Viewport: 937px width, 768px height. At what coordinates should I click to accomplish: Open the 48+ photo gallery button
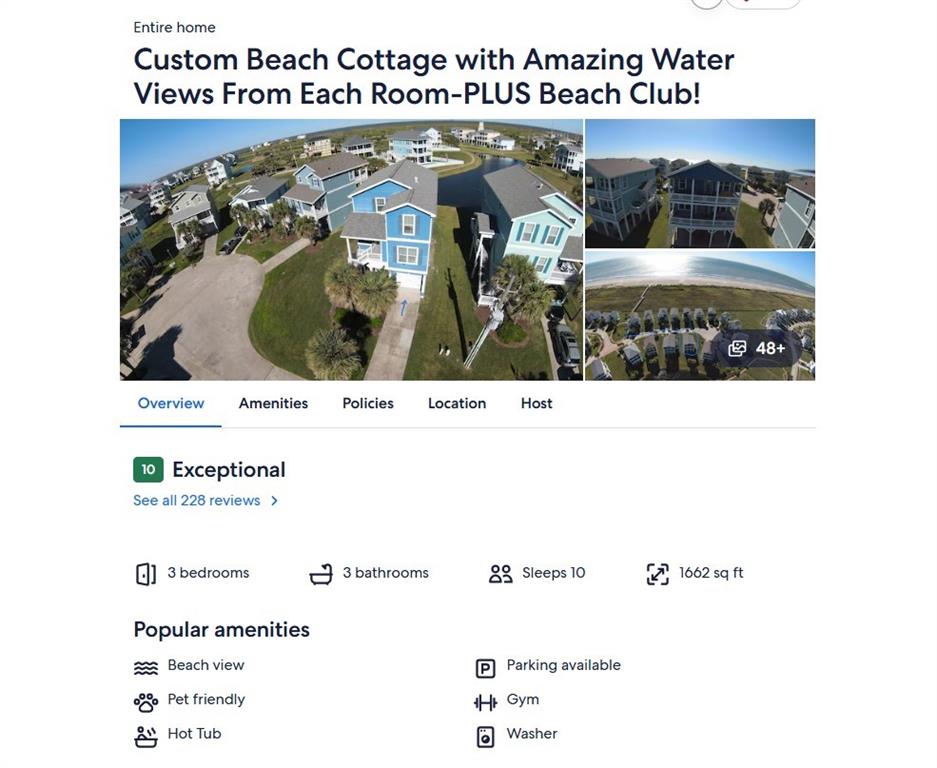[757, 348]
